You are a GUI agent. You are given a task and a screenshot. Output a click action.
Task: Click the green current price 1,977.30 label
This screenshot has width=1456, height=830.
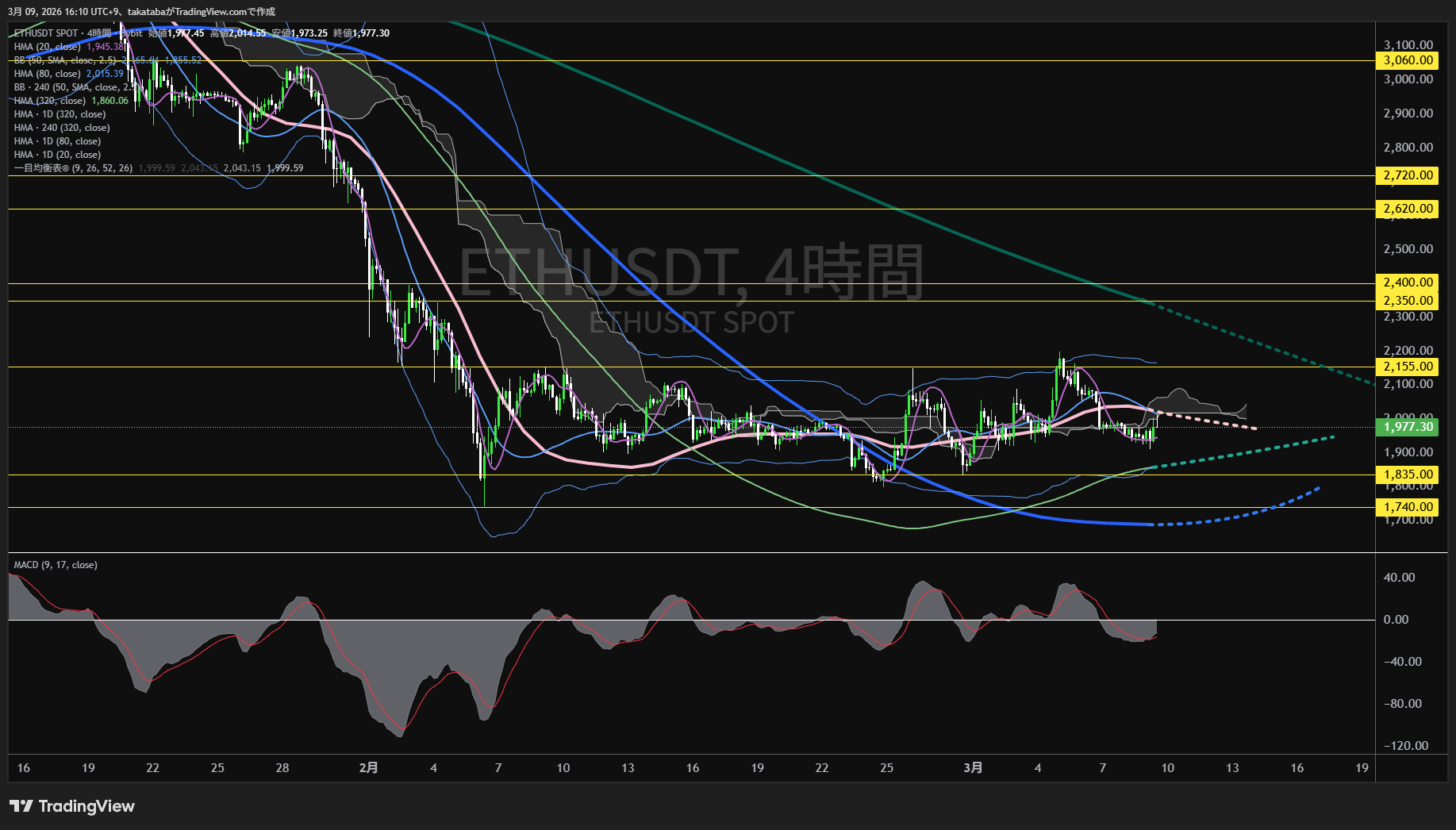1408,427
